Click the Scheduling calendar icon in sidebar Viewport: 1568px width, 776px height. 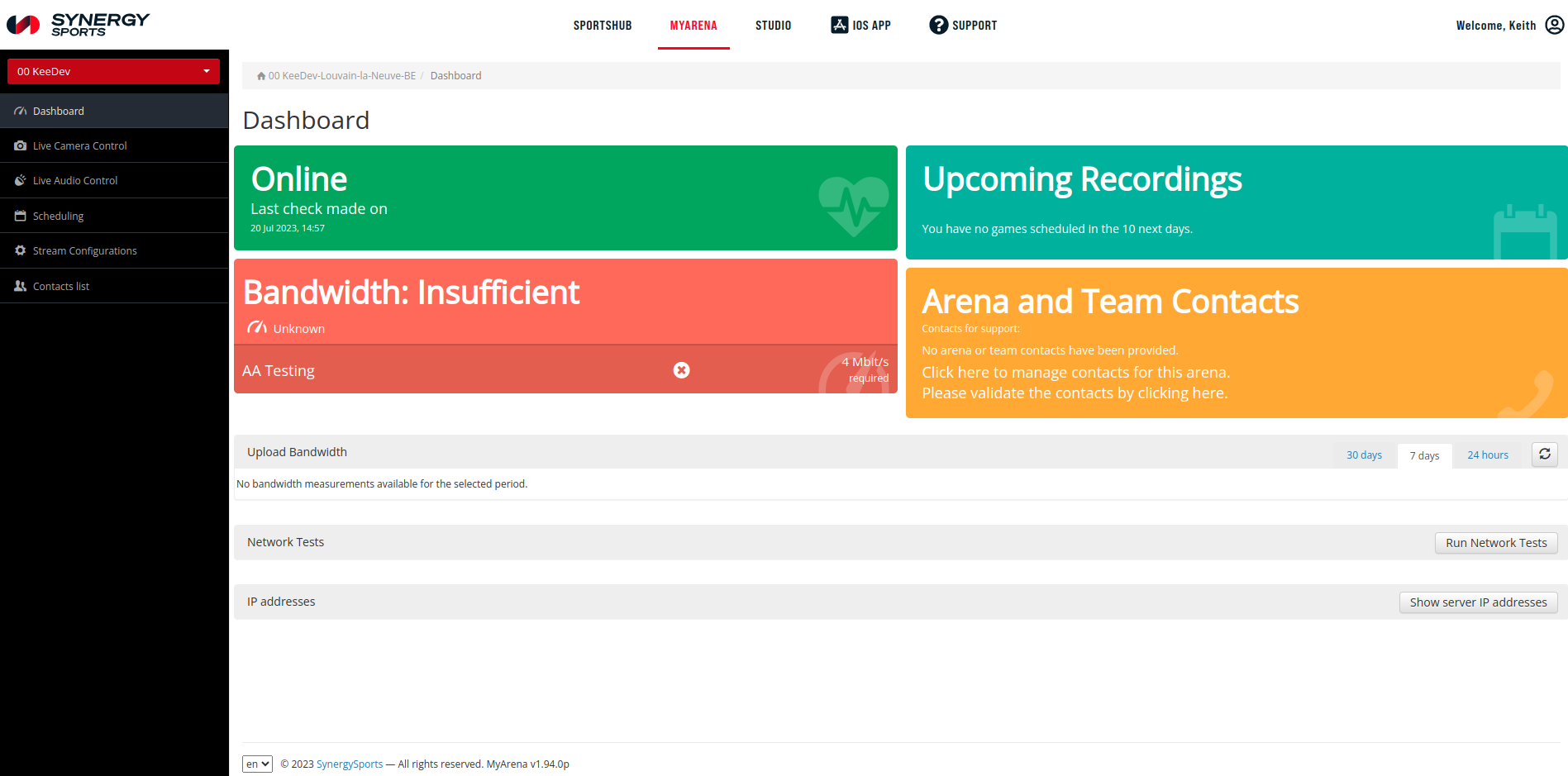[x=21, y=216]
